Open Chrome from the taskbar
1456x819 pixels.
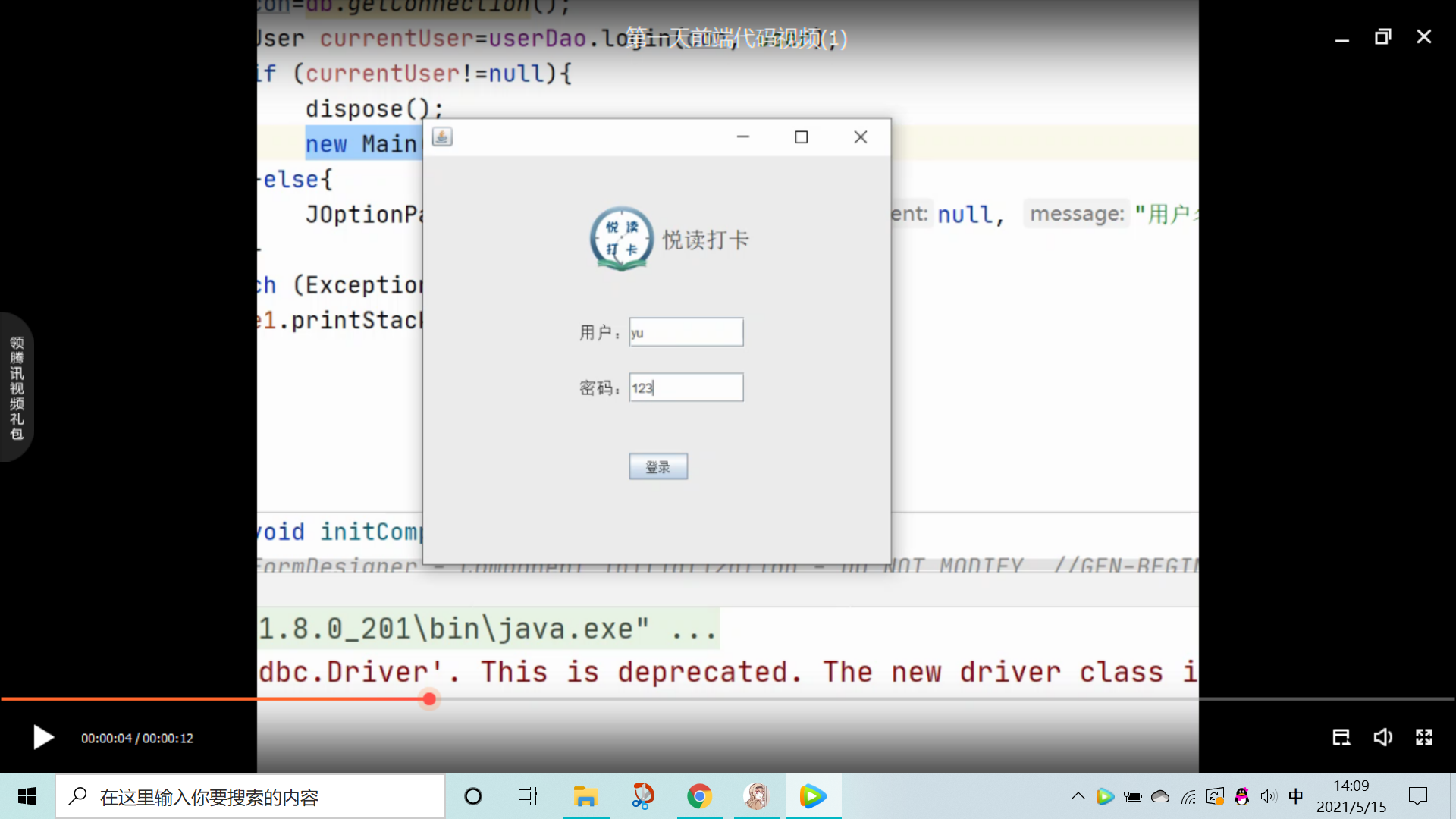click(699, 796)
